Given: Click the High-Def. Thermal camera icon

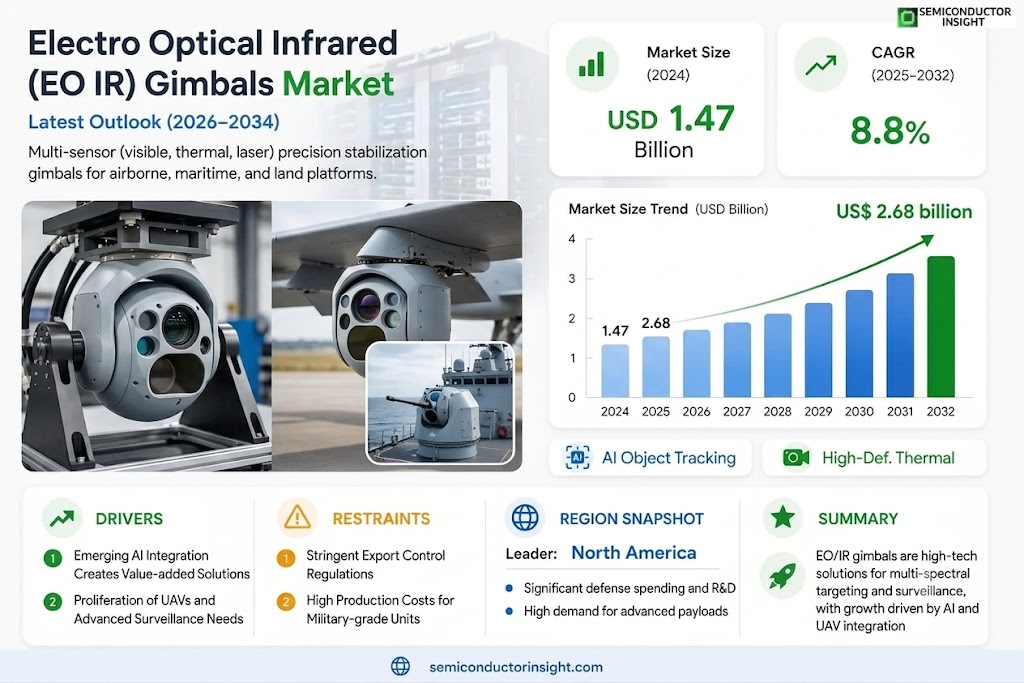Looking at the screenshot, I should click(796, 458).
